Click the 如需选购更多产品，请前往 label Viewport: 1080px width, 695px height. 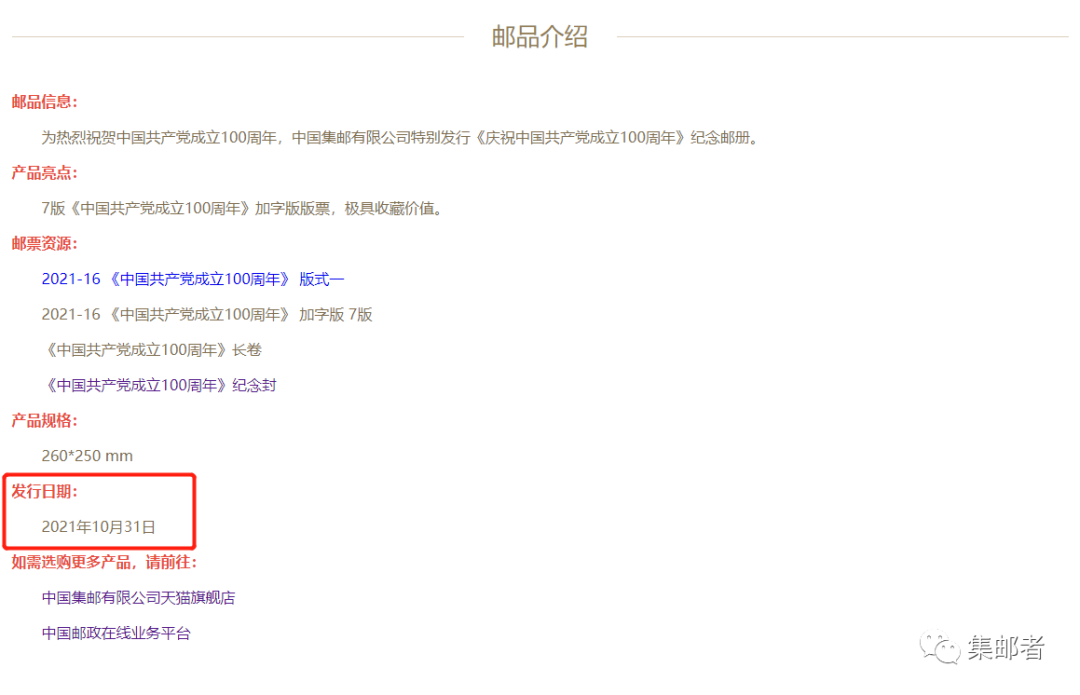(104, 562)
